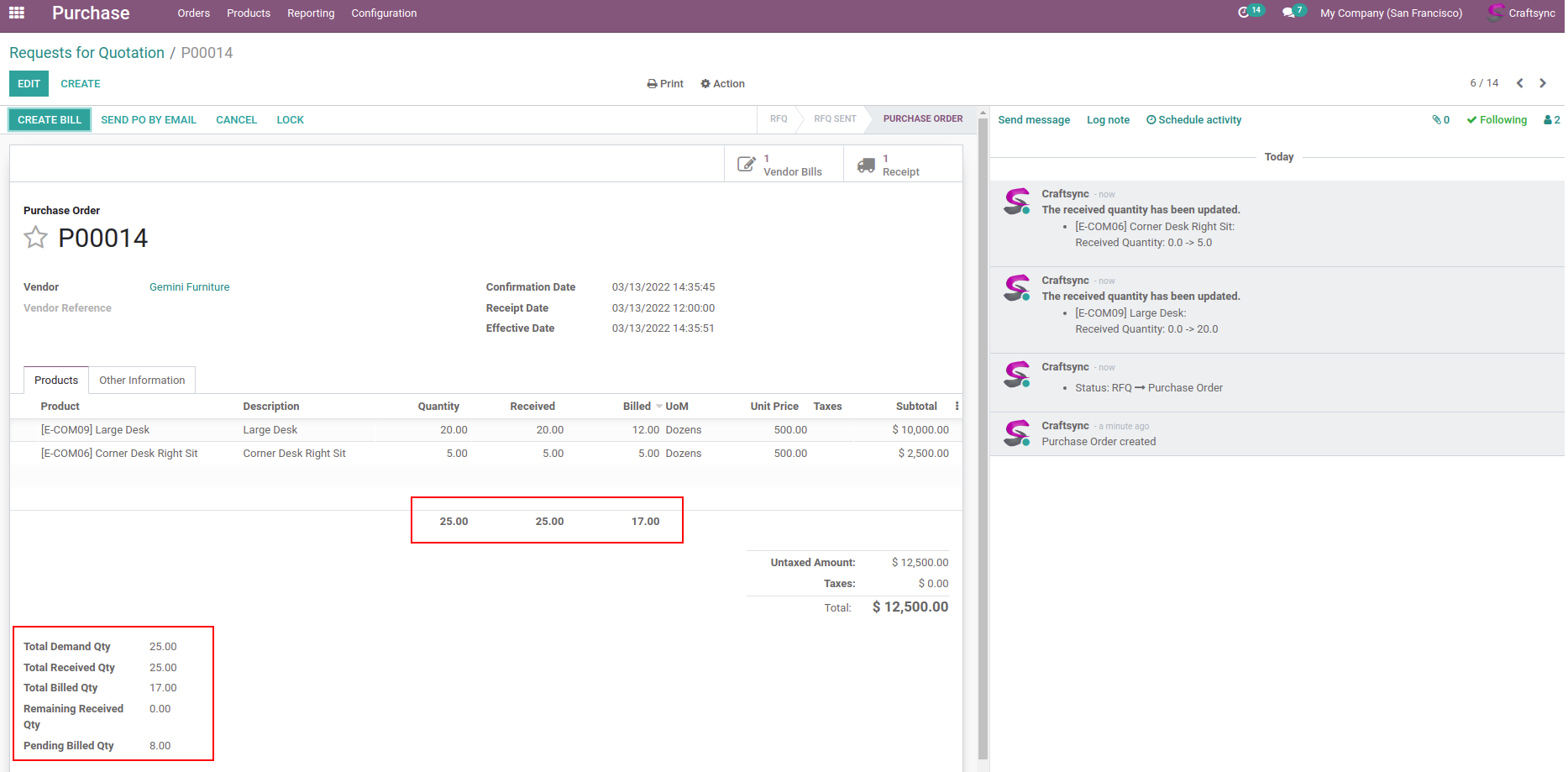Open optional columns menu in product table
This screenshot has height=772, width=1568.
pyautogui.click(x=957, y=407)
